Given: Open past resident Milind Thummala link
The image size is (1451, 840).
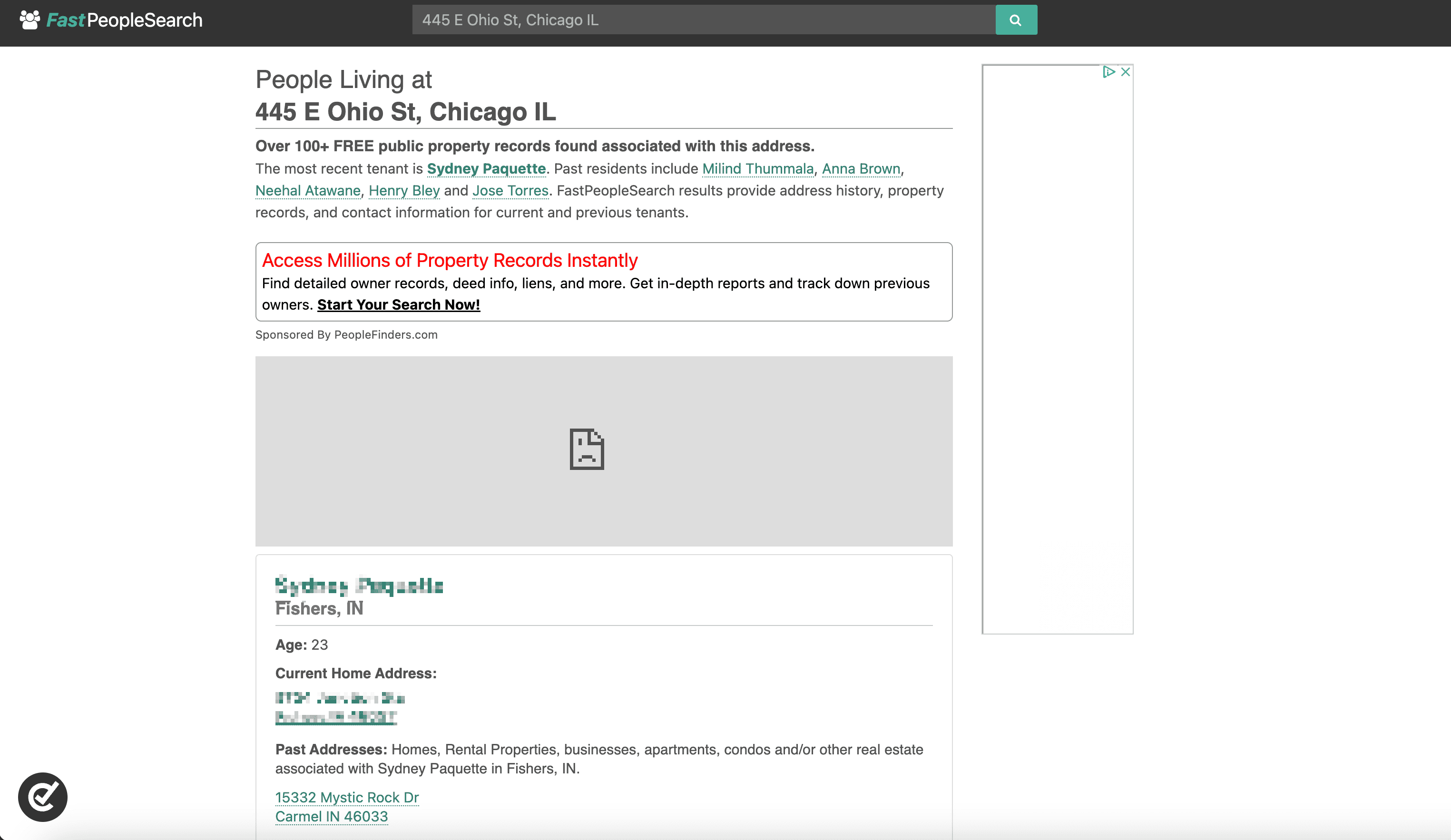Looking at the screenshot, I should coord(757,169).
